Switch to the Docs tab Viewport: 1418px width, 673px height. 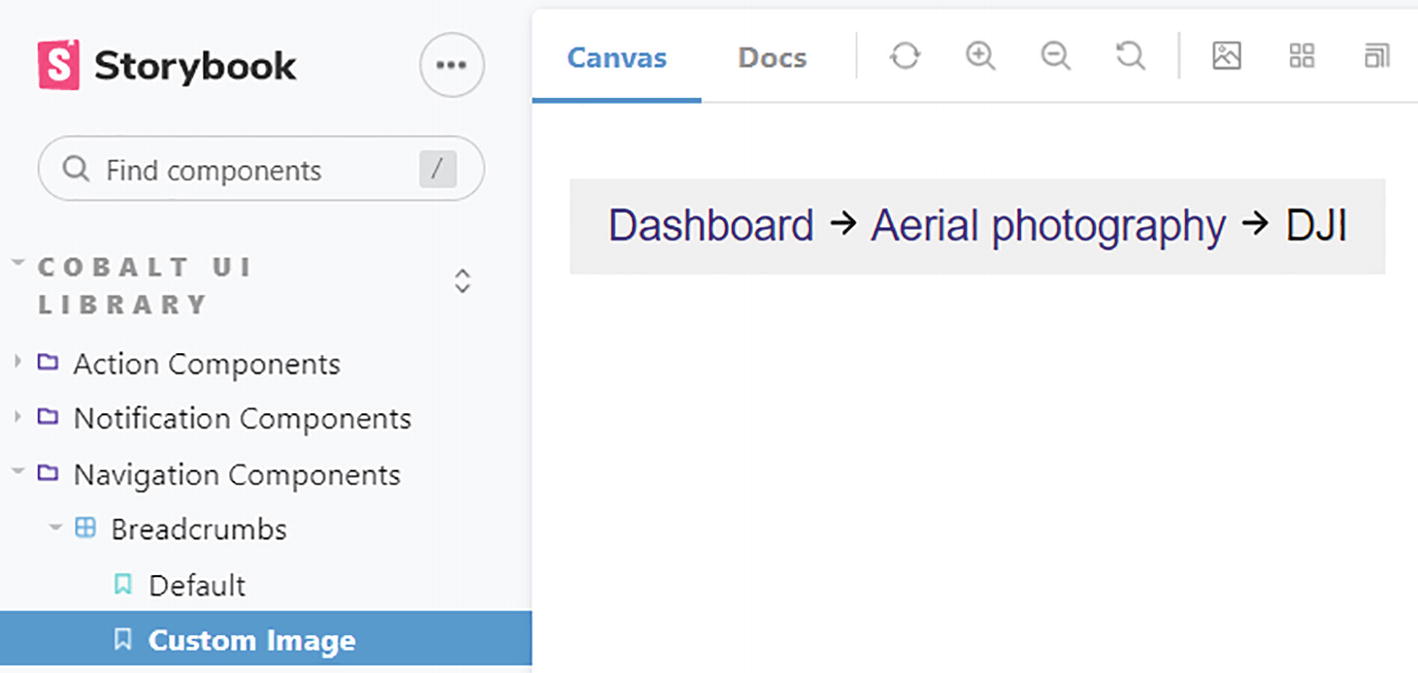(772, 58)
